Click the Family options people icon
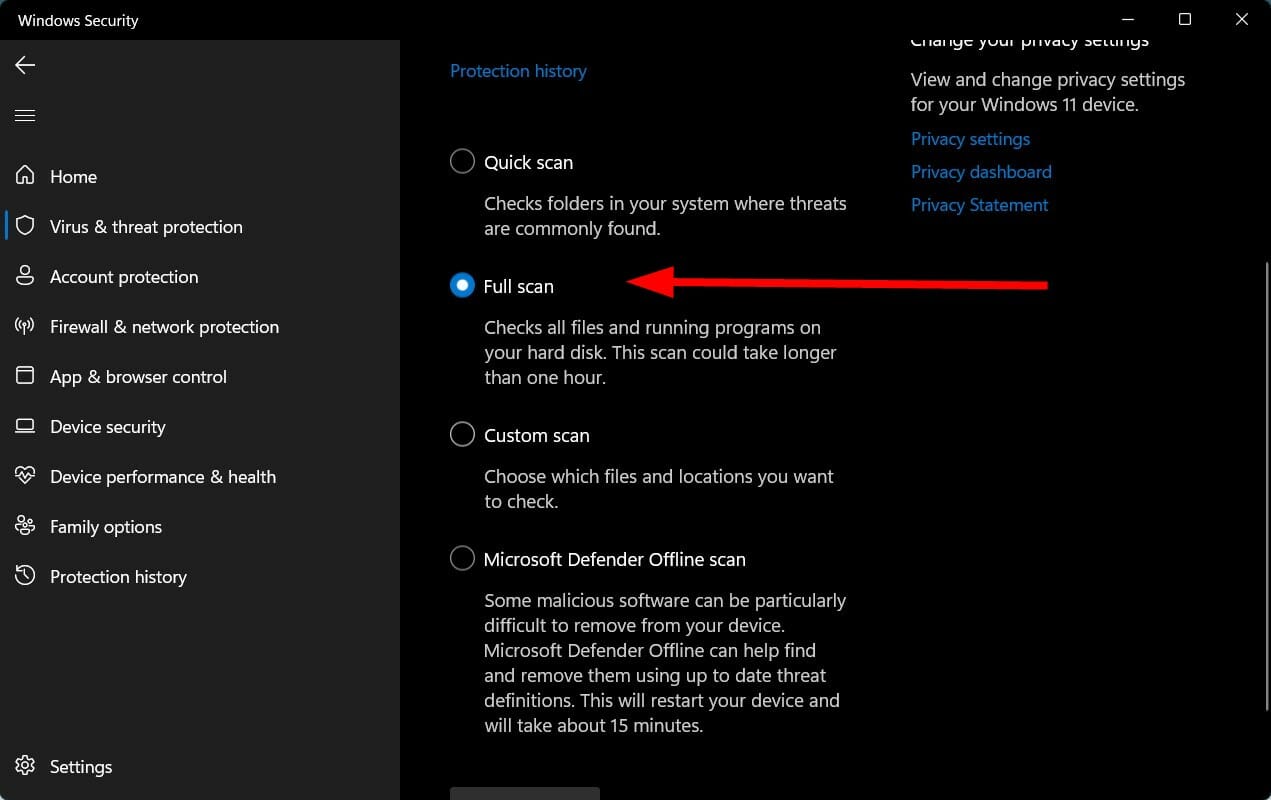1271x800 pixels. point(24,526)
